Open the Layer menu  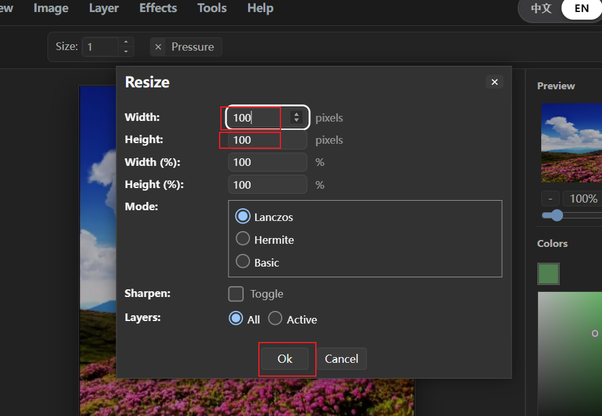coord(104,8)
